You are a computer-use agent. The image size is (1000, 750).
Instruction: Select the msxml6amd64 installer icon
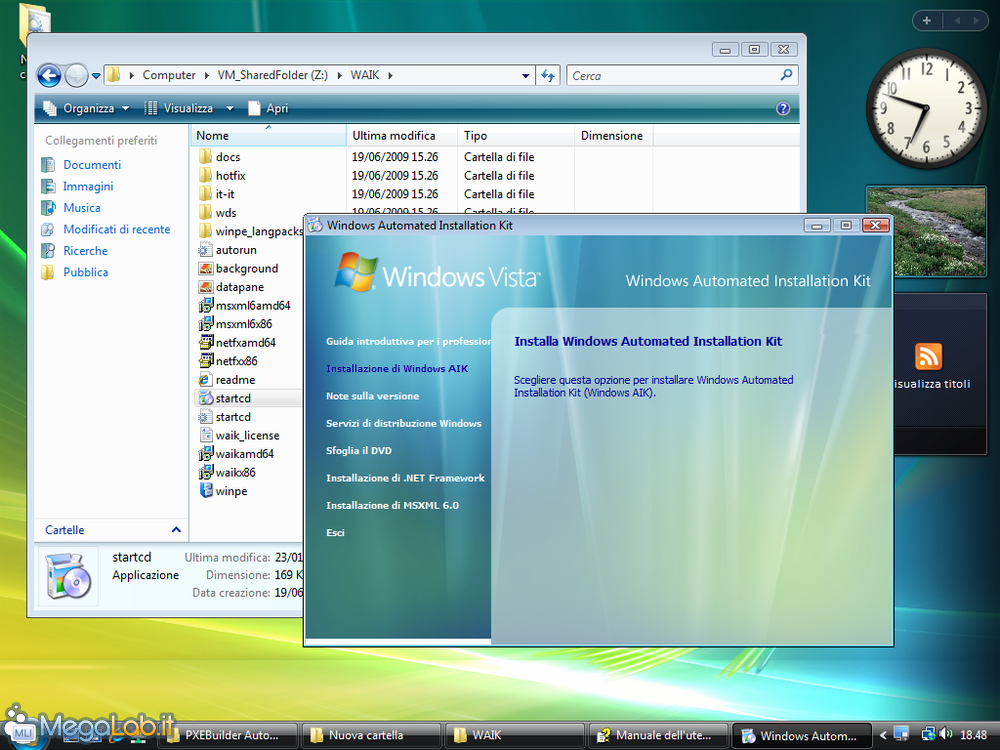coord(205,305)
